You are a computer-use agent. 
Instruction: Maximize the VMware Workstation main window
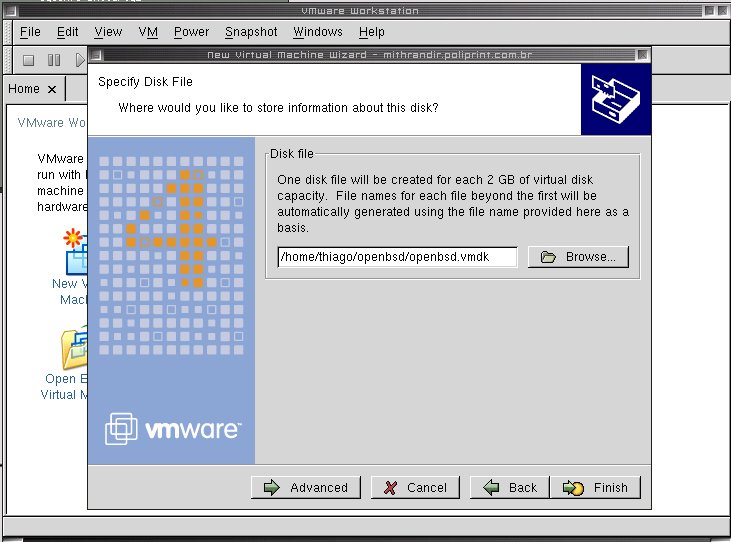tap(709, 10)
